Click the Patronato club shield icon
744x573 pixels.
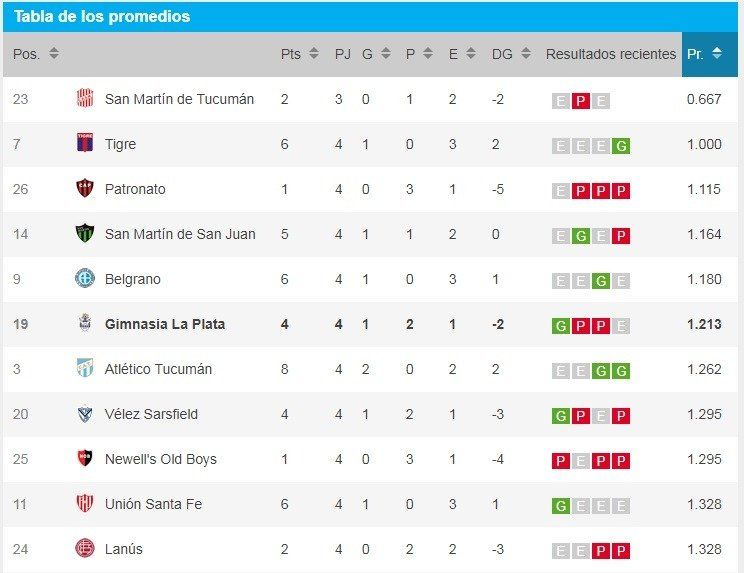85,188
